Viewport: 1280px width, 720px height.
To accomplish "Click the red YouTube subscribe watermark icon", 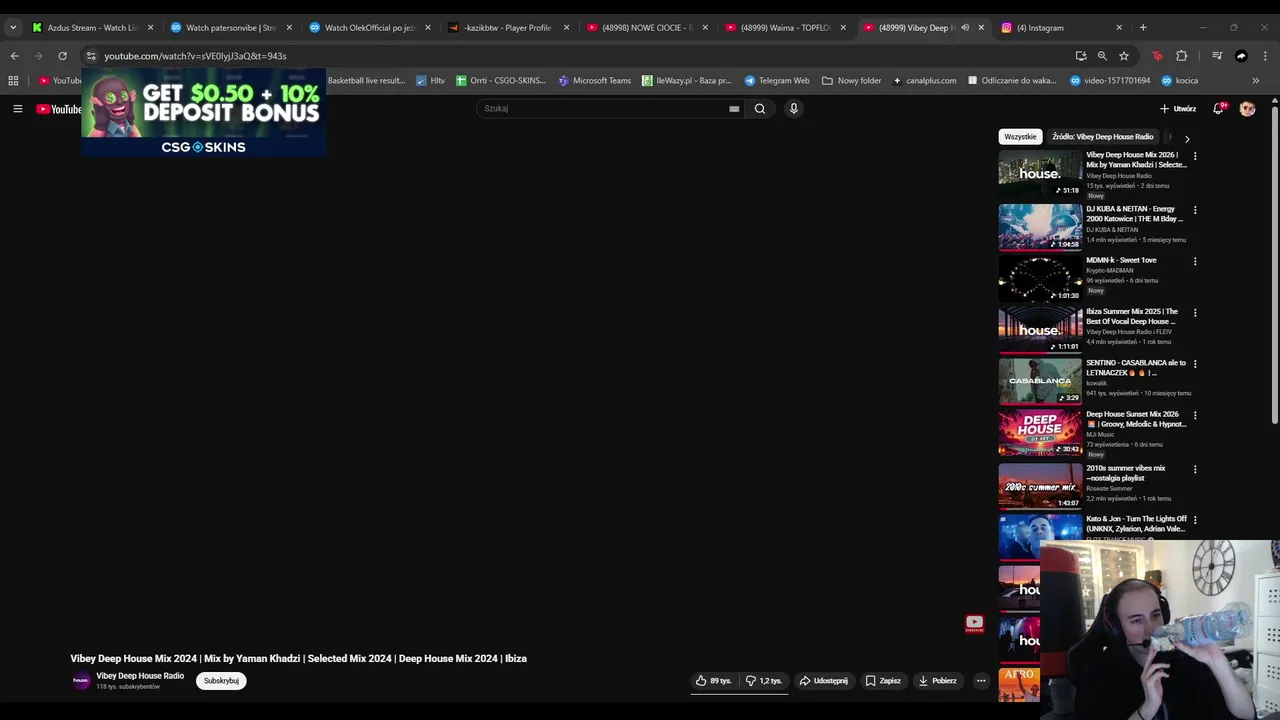I will click(x=974, y=624).
